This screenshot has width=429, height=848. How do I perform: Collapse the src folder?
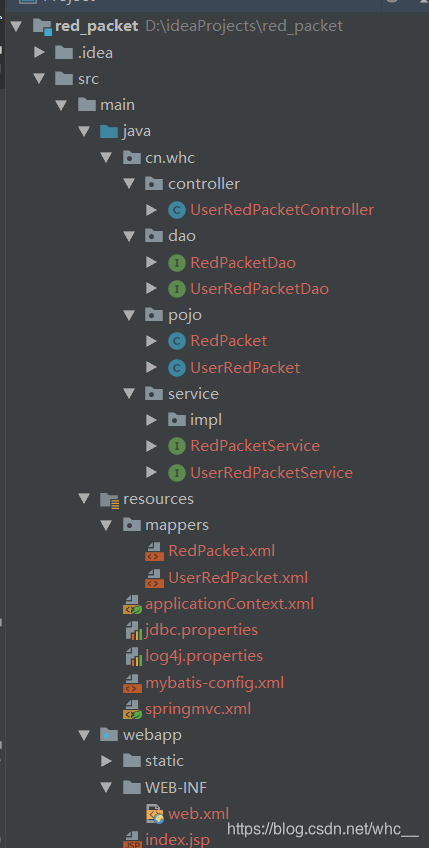point(38,79)
